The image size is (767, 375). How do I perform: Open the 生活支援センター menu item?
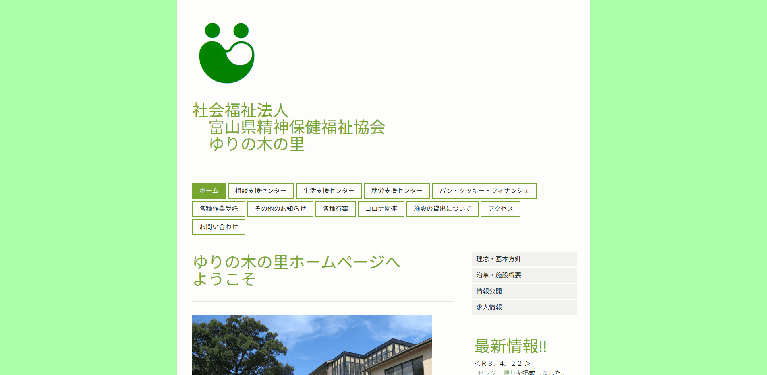pyautogui.click(x=329, y=191)
